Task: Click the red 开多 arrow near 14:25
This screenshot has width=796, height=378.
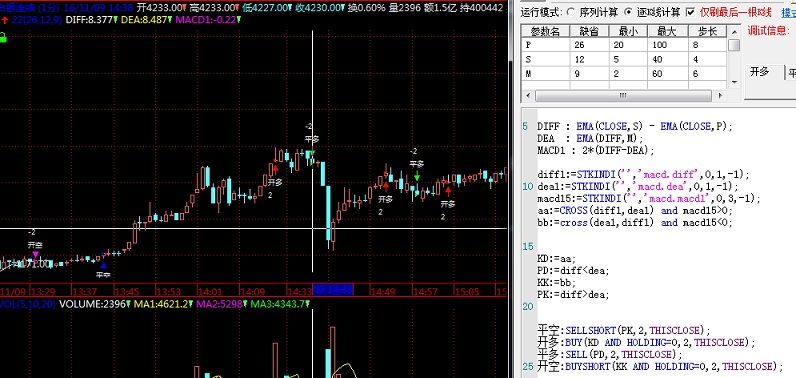Action: pos(275,169)
